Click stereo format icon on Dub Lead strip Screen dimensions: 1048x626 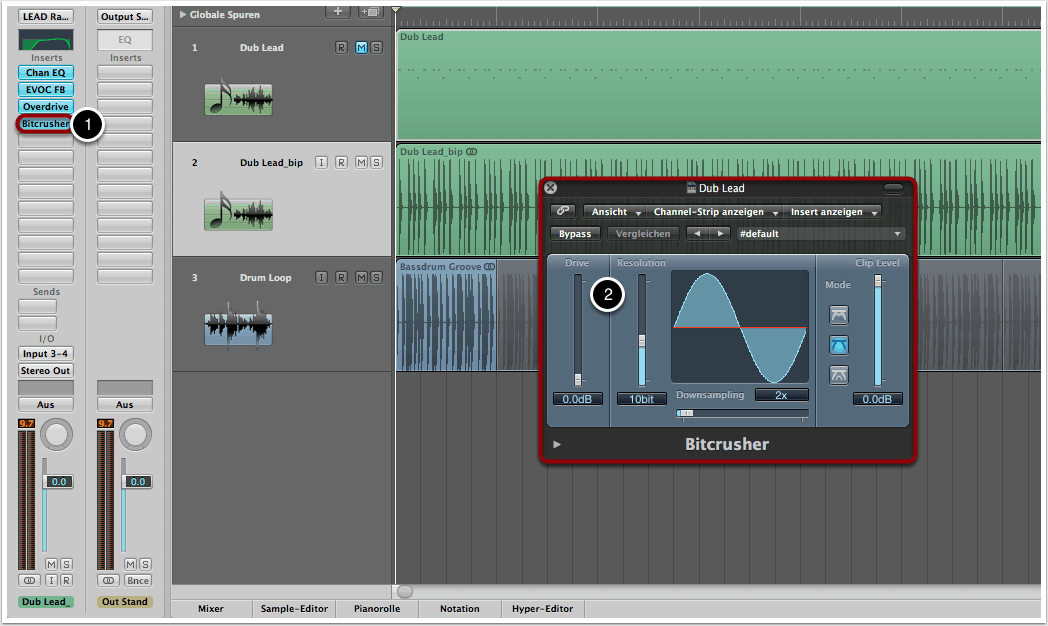(30, 580)
